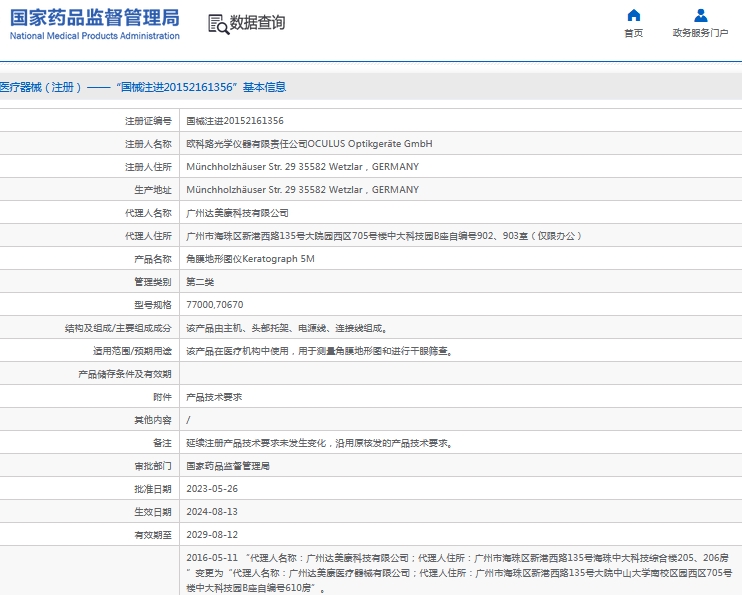Image resolution: width=742 pixels, height=595 pixels.
Task: Select effective date 2024-08-13
Action: [x=212, y=512]
